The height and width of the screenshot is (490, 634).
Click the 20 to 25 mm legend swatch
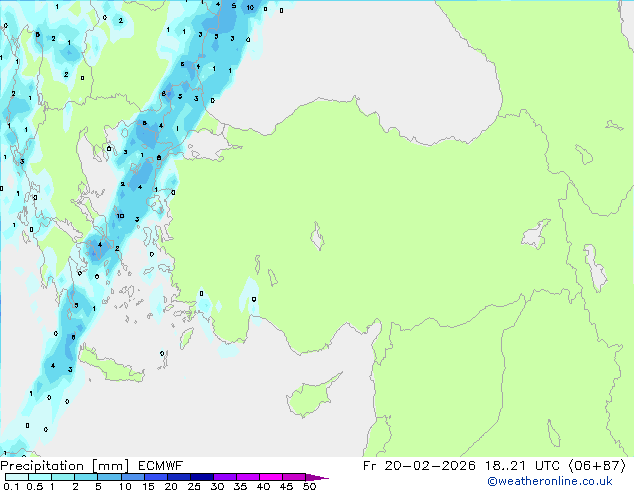[x=178, y=477]
